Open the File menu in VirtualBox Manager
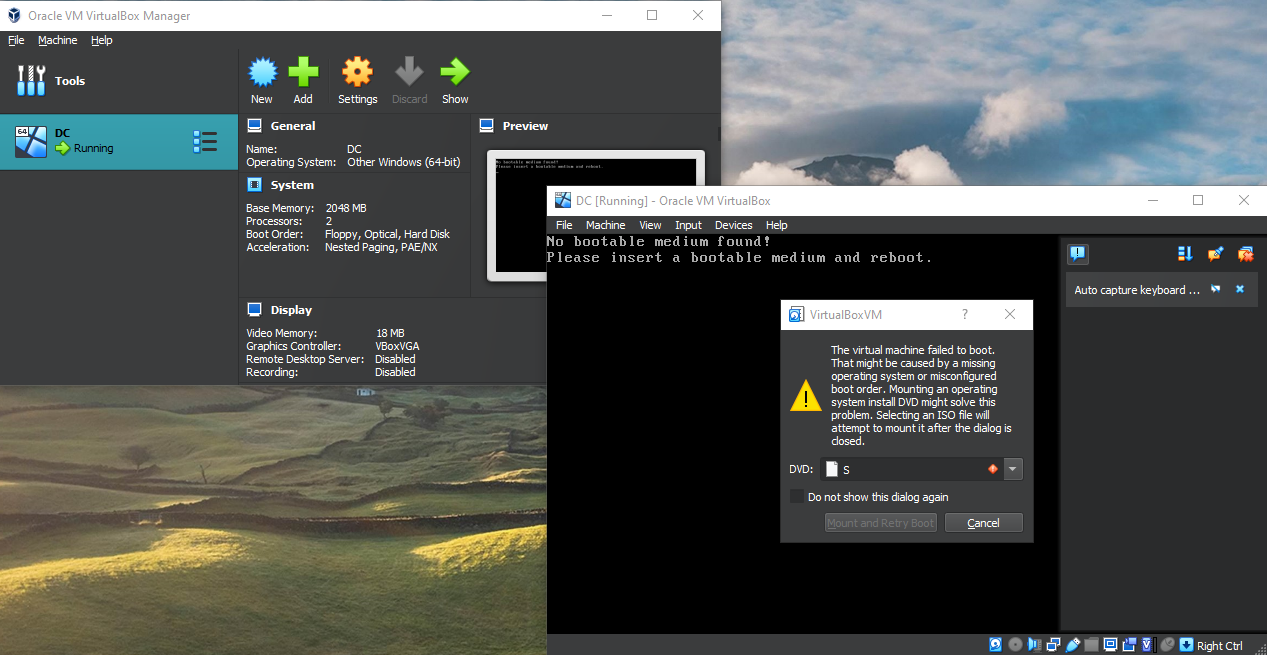The height and width of the screenshot is (655, 1267). [x=16, y=41]
